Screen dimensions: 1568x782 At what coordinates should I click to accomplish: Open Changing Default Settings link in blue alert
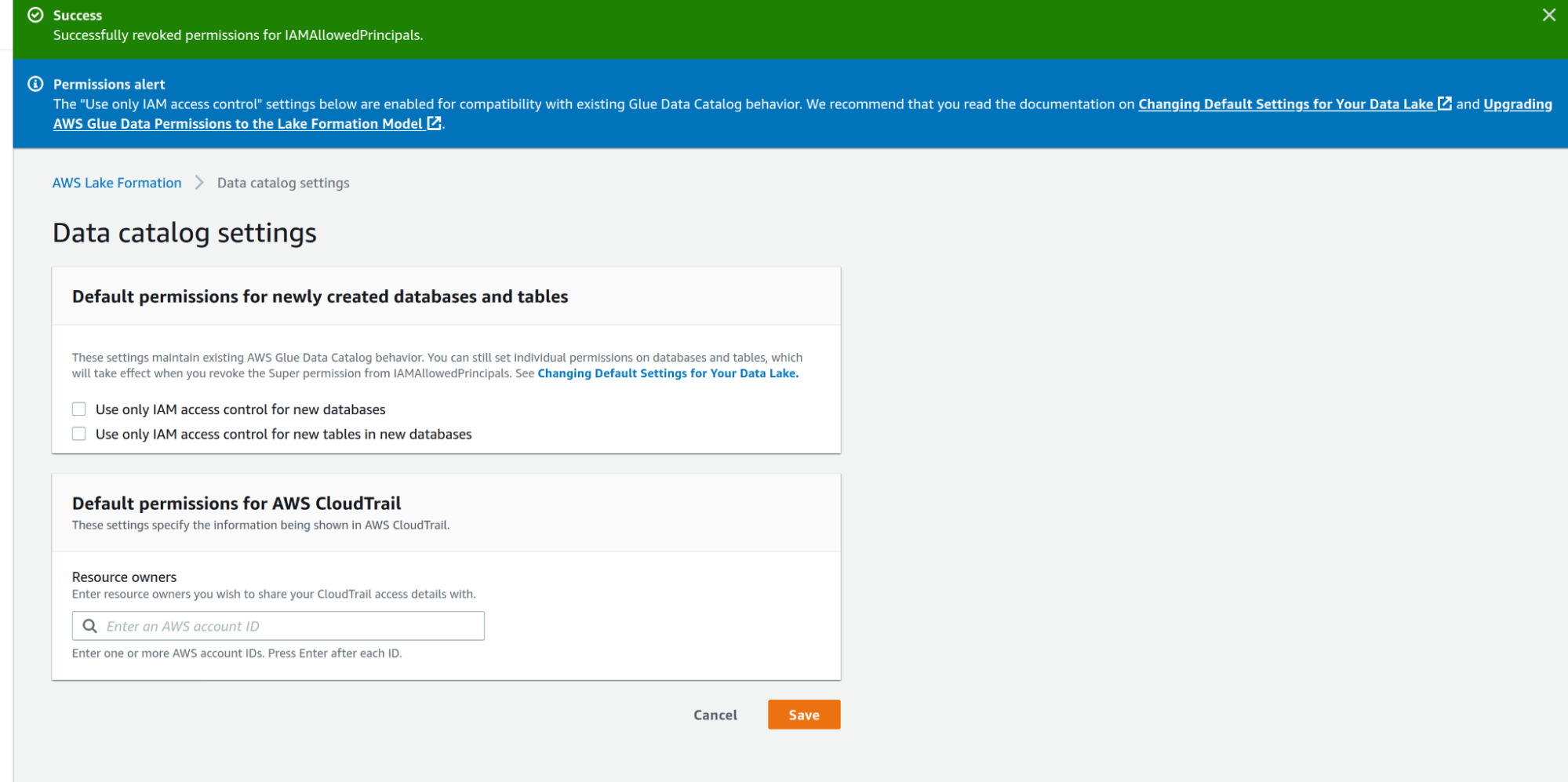point(1286,104)
